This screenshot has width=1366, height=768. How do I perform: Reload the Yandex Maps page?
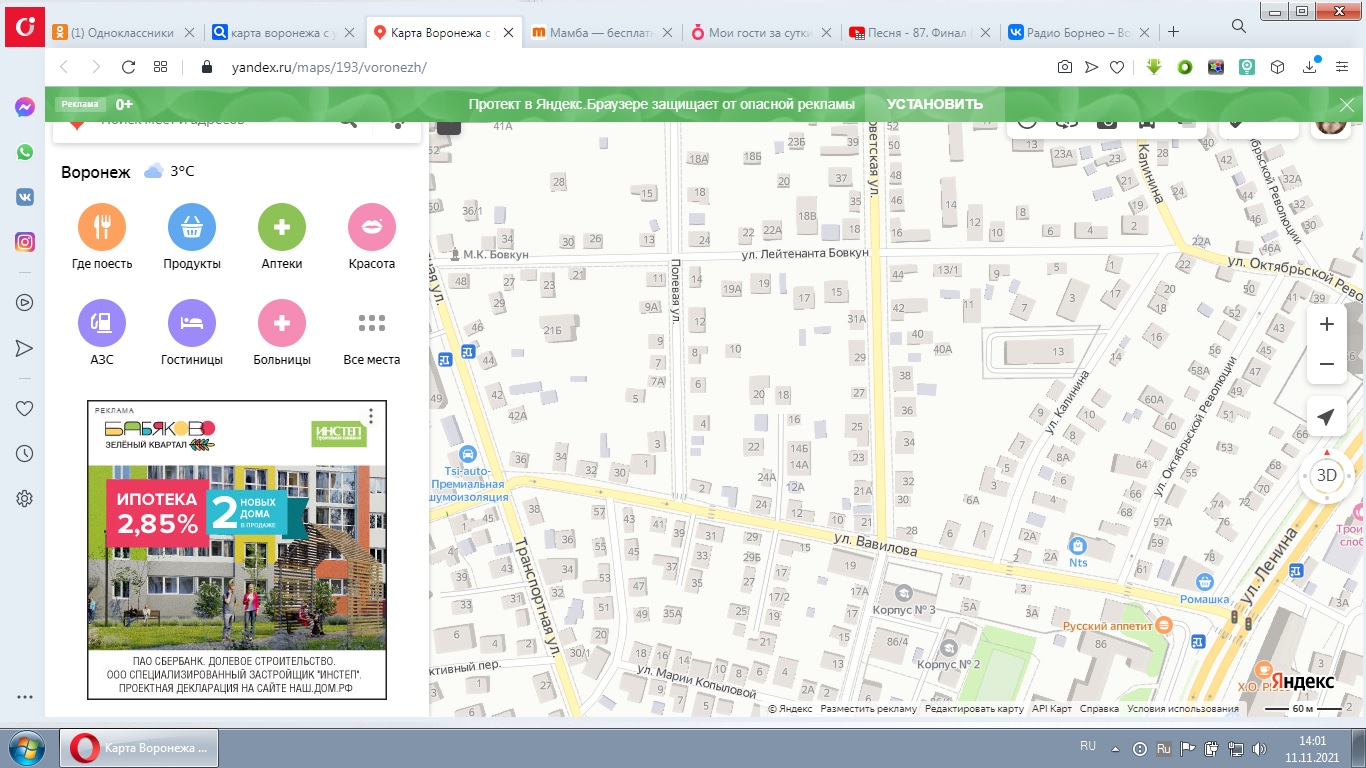[128, 67]
